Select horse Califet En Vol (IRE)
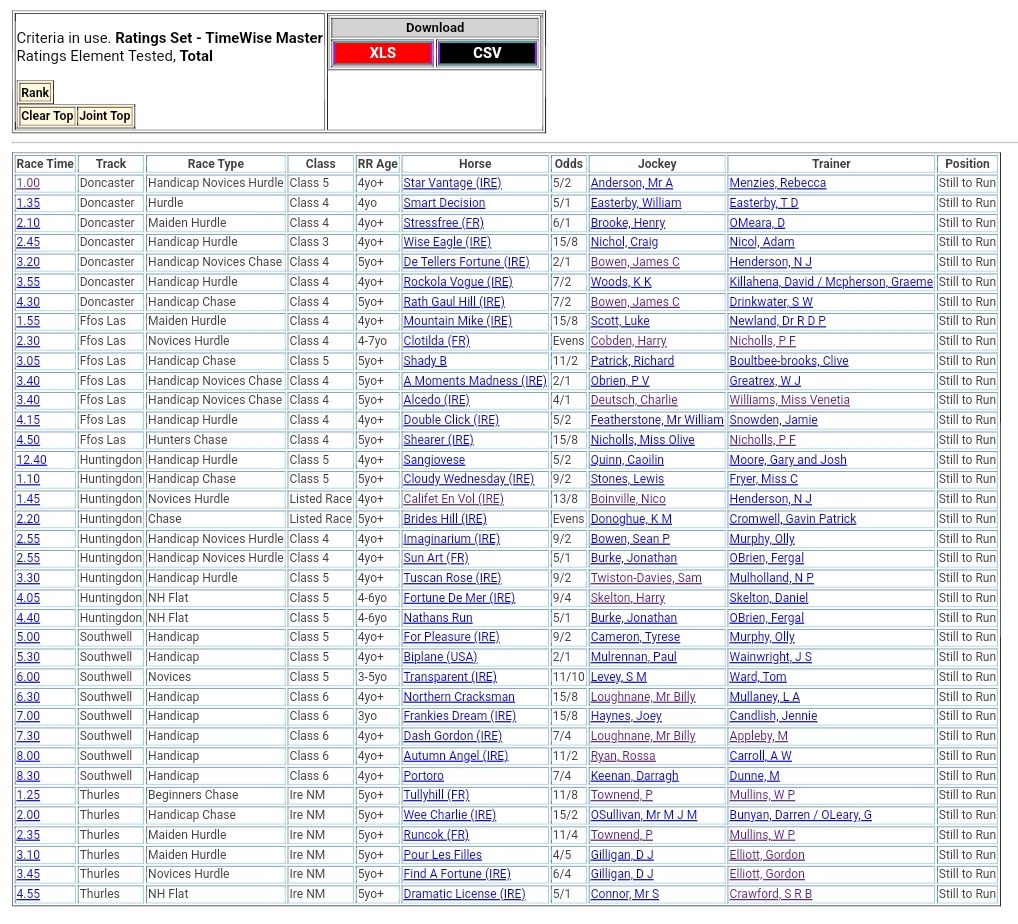This screenshot has width=1018, height=924. pos(453,499)
